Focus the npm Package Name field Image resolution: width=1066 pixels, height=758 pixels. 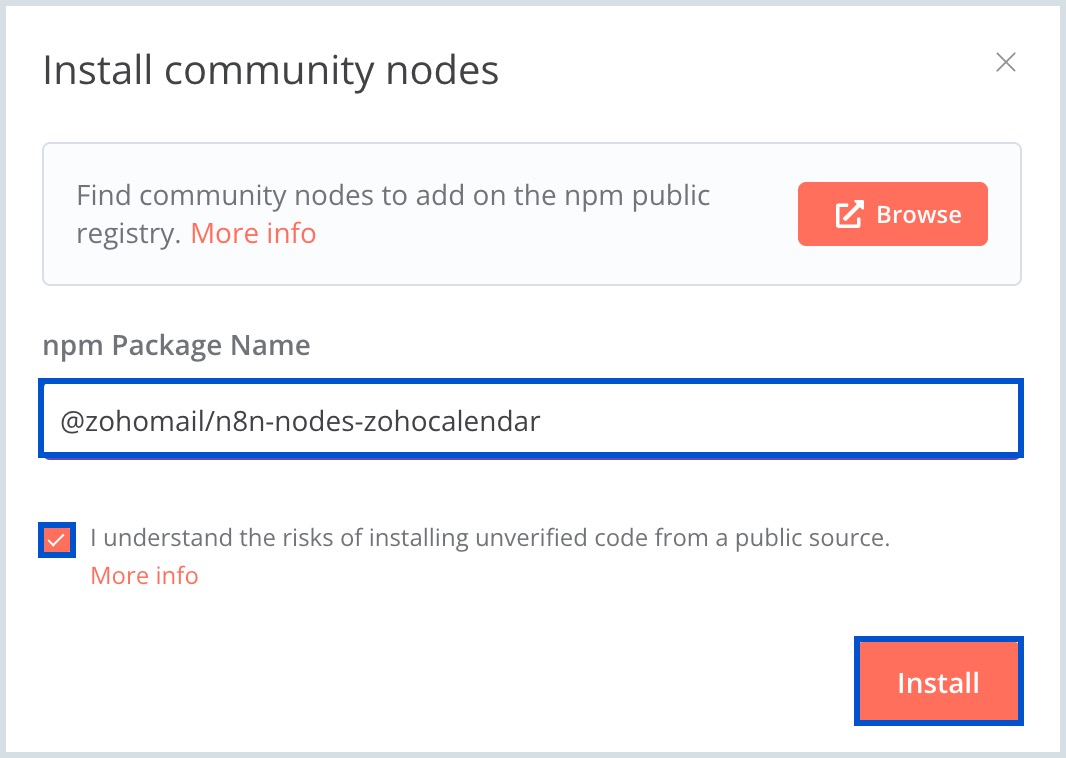(x=530, y=421)
